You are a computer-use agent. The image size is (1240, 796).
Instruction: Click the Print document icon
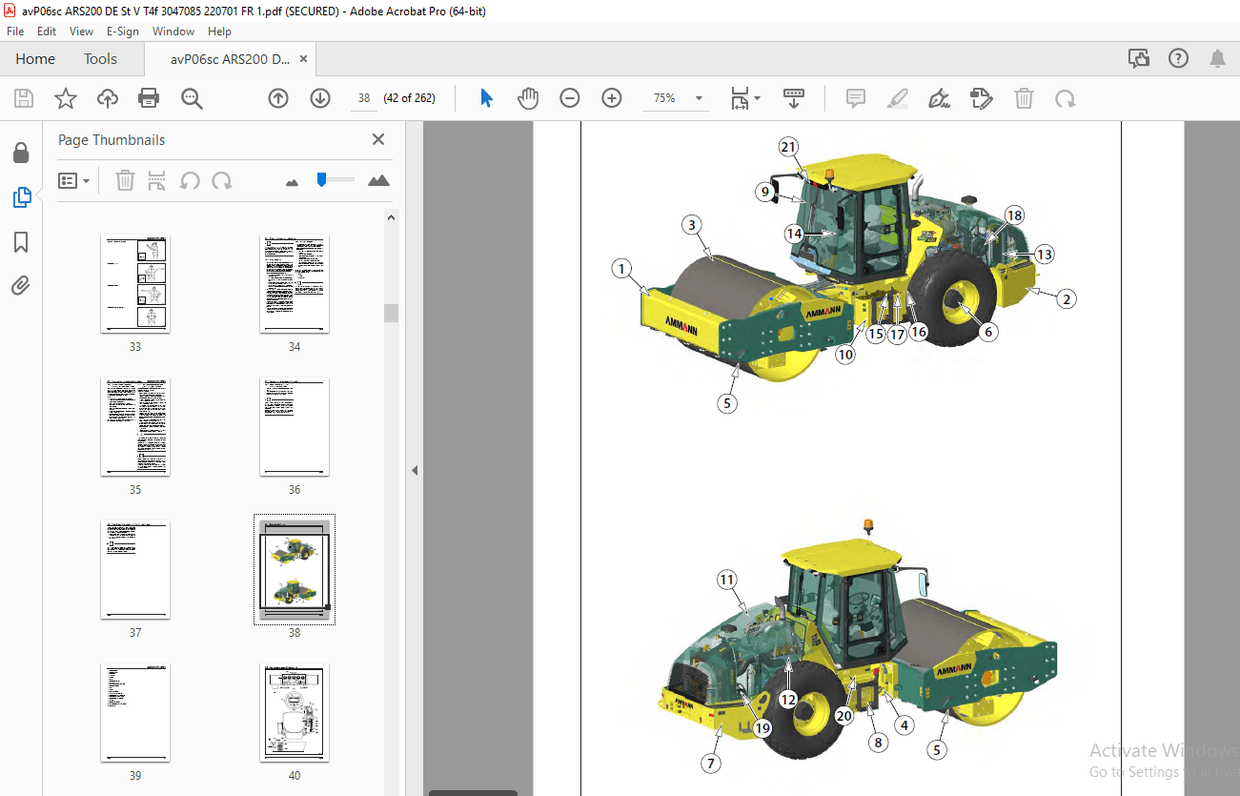tap(148, 98)
